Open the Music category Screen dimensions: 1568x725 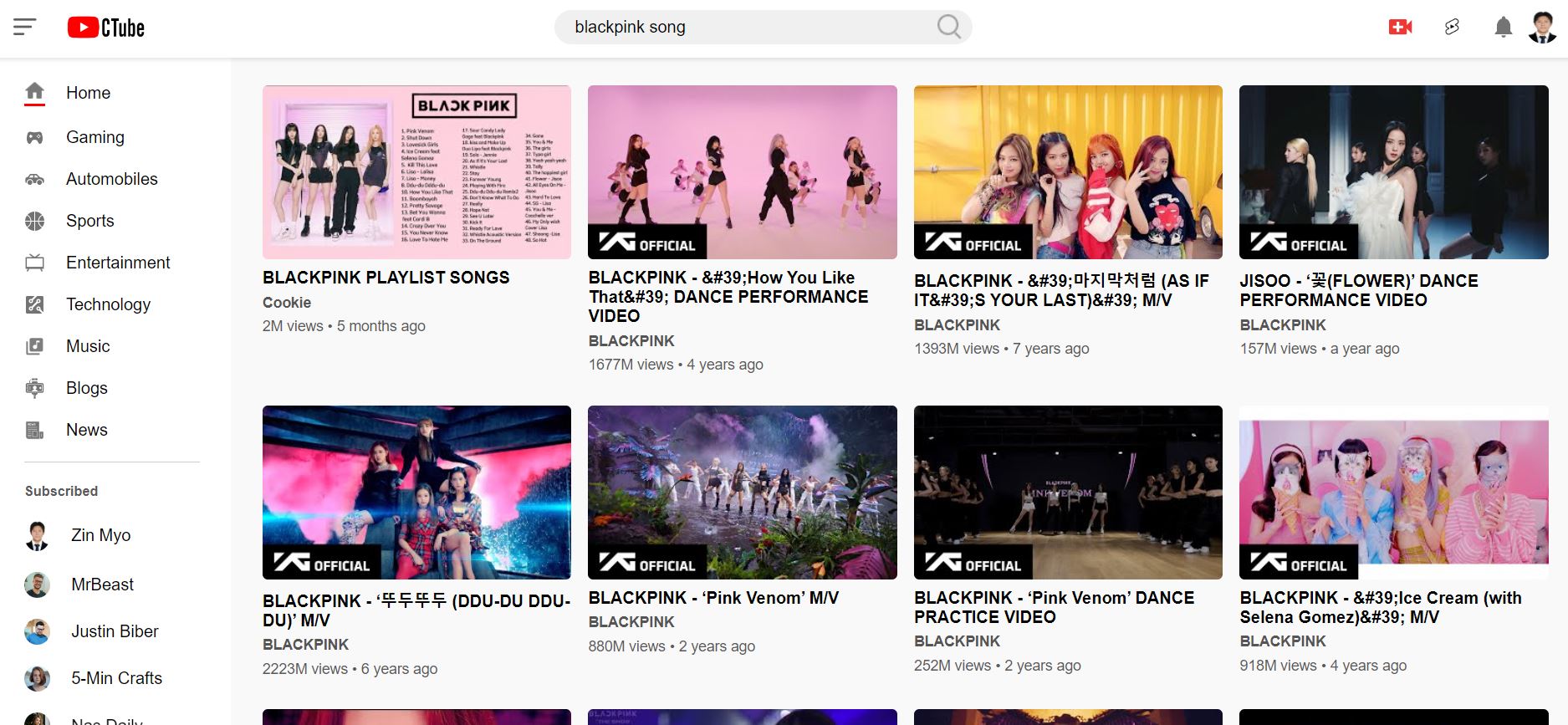[x=88, y=346]
